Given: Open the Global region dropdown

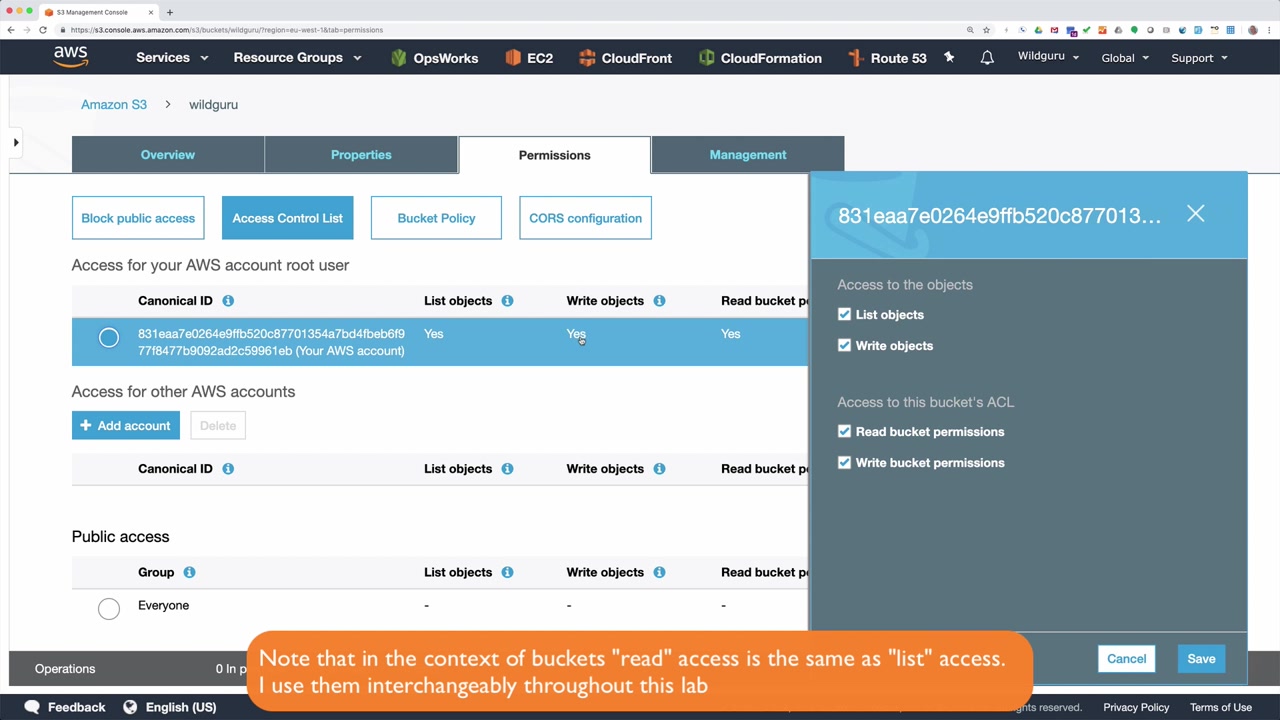Looking at the screenshot, I should point(1125,58).
